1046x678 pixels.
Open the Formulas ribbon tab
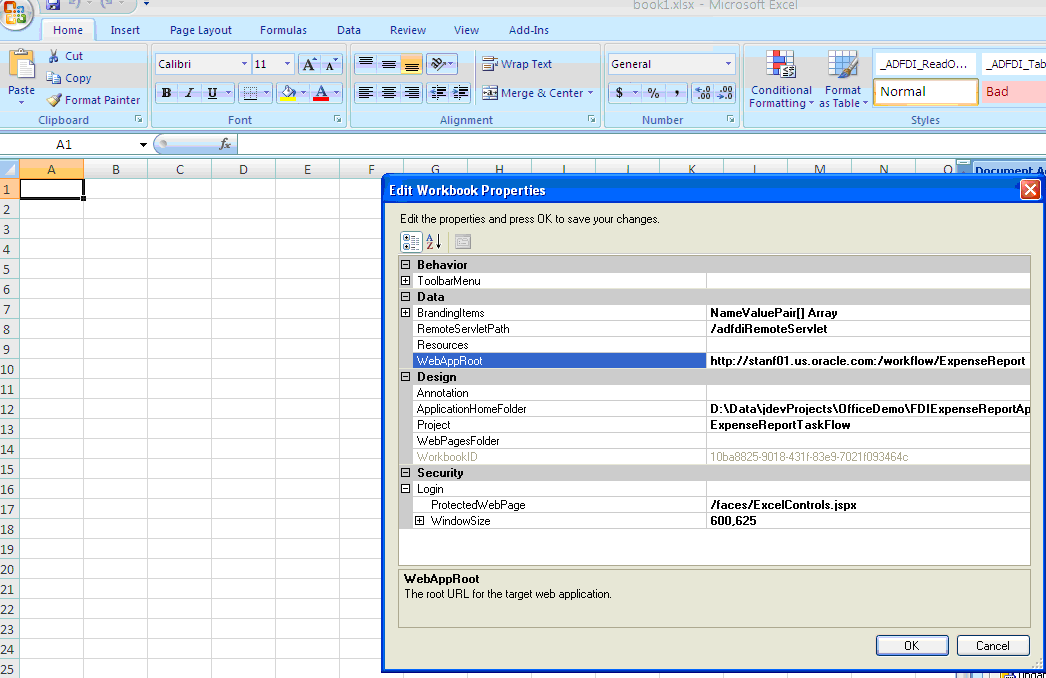click(x=284, y=30)
